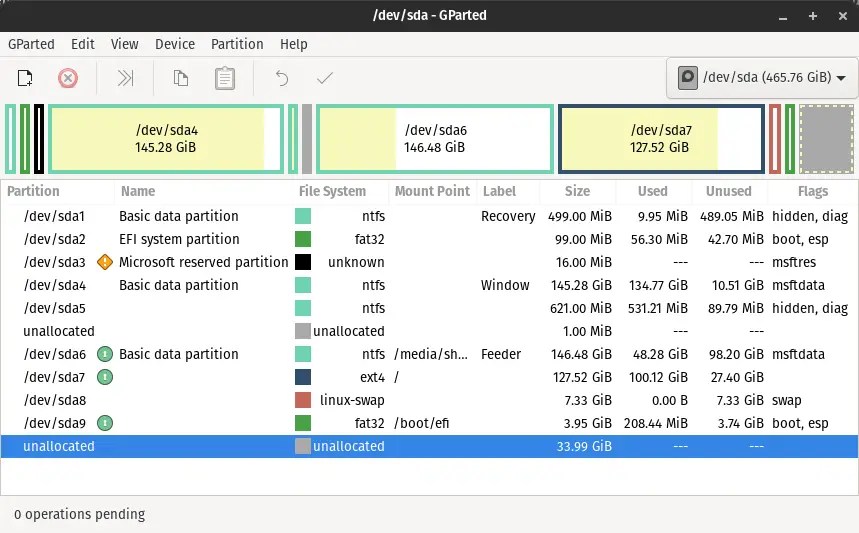The image size is (859, 533).
Task: Select black sda3 block in disk map
Action: (39, 139)
